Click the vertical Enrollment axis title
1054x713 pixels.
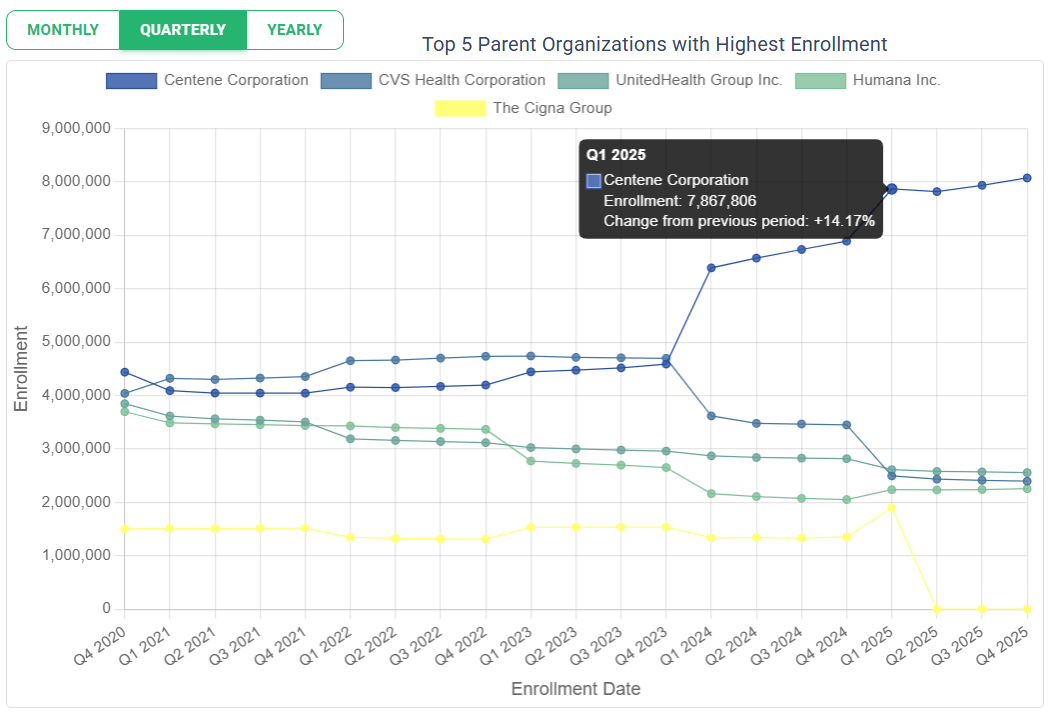(x=21, y=369)
